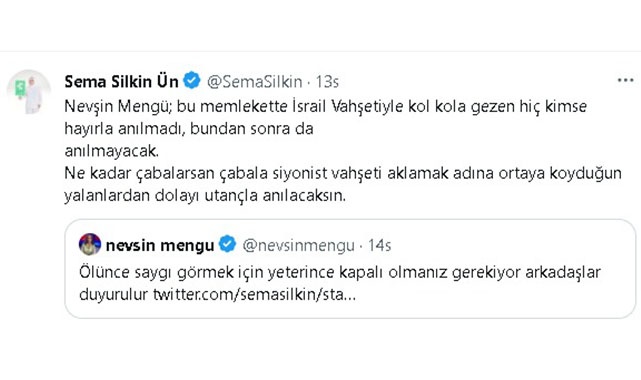The width and height of the screenshot is (641, 380).
Task: Click the 13s tweet timestamp
Action: pos(327,82)
